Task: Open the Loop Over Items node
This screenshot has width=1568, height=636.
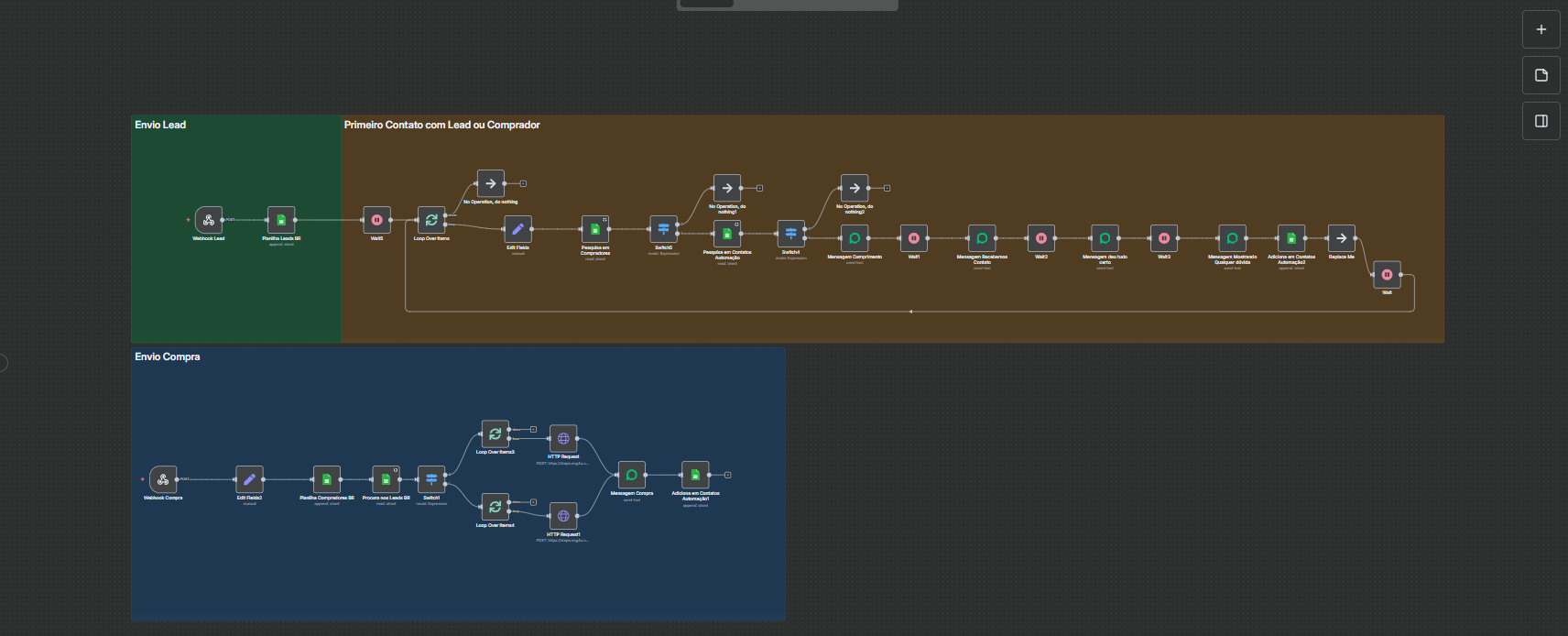Action: tap(431, 220)
